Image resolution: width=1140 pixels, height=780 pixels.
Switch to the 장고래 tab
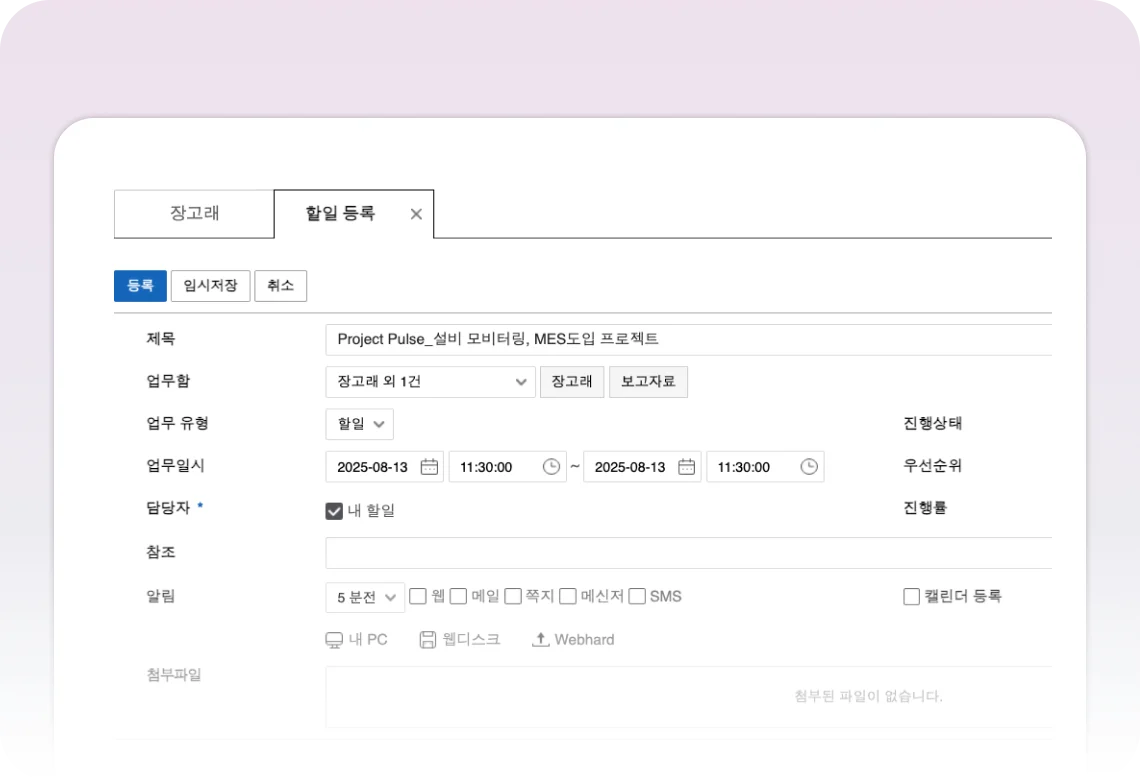click(x=194, y=214)
